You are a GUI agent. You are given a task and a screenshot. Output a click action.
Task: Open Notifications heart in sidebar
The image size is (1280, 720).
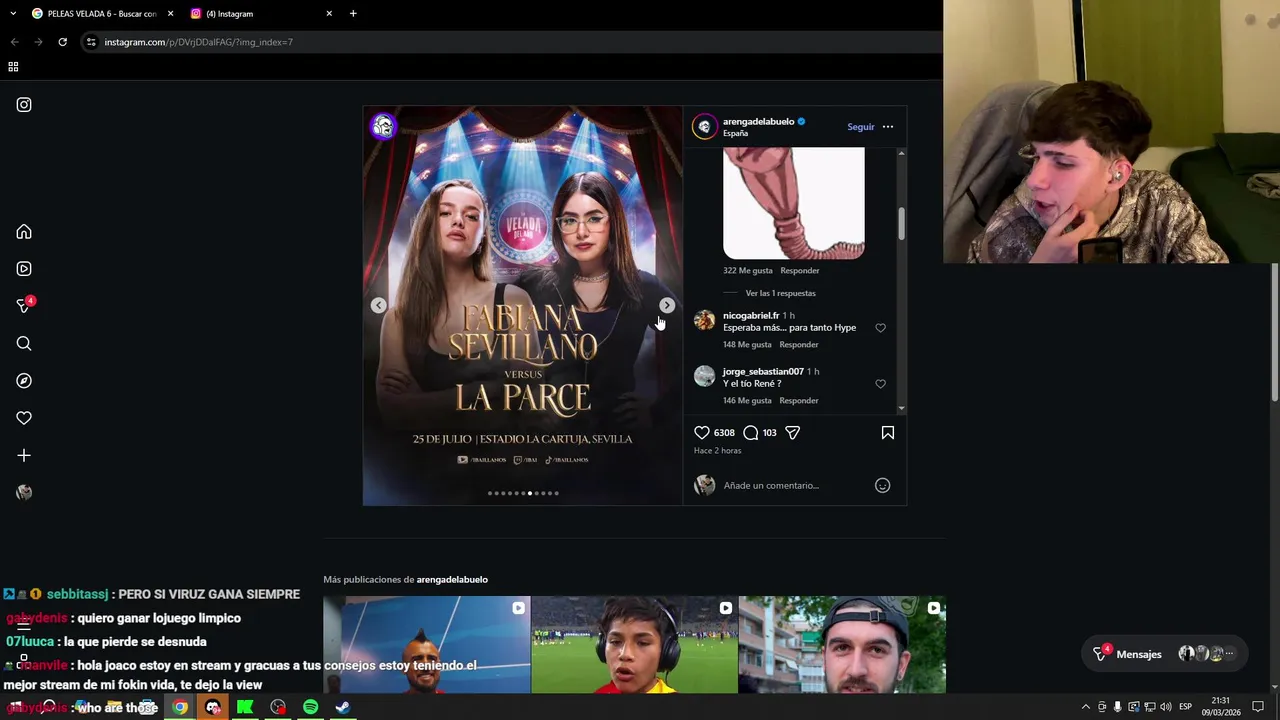(24, 418)
